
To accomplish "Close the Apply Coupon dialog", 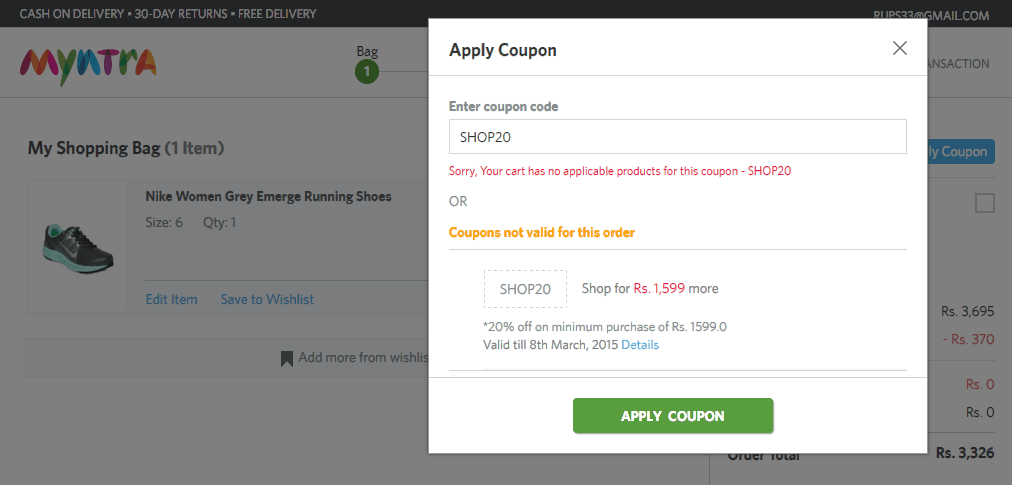I will (899, 48).
